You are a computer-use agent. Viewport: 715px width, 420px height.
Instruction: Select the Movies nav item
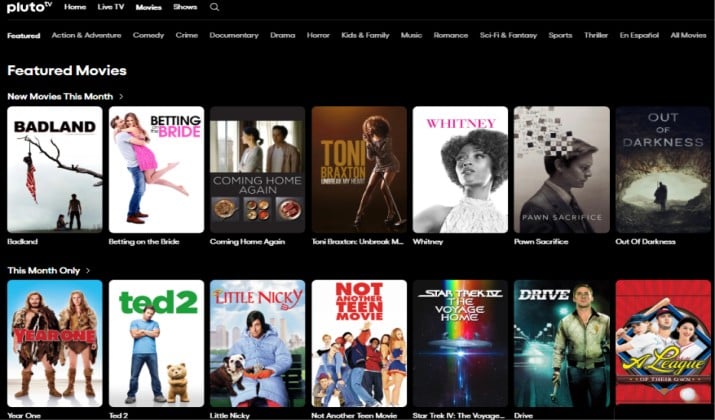click(x=149, y=7)
